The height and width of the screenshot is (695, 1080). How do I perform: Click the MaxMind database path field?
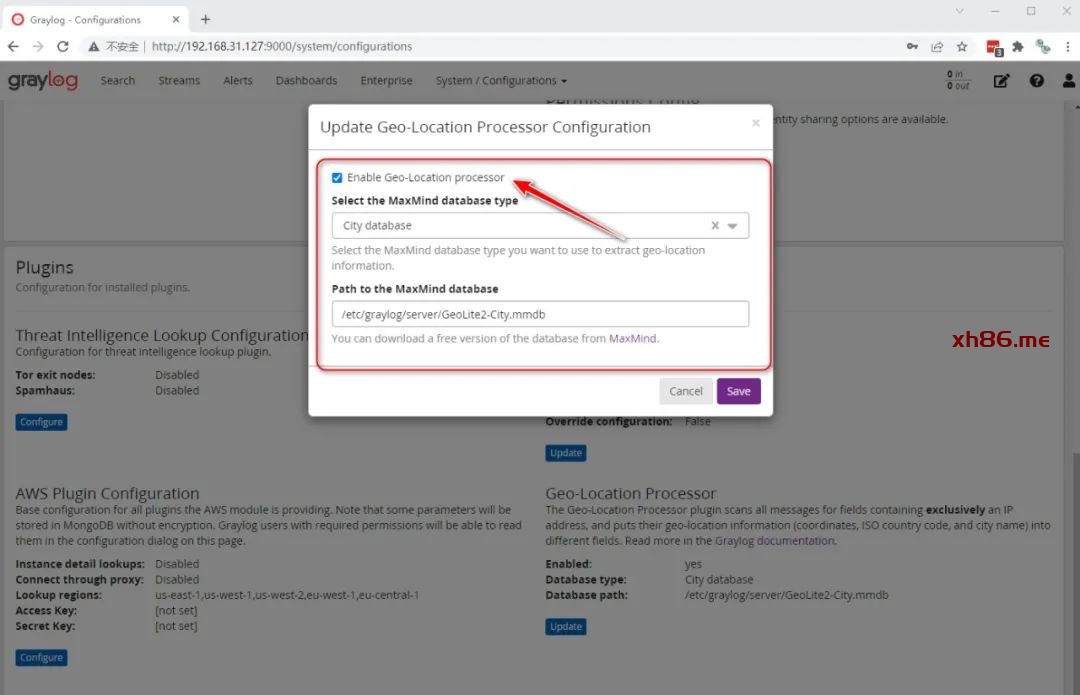(x=540, y=314)
